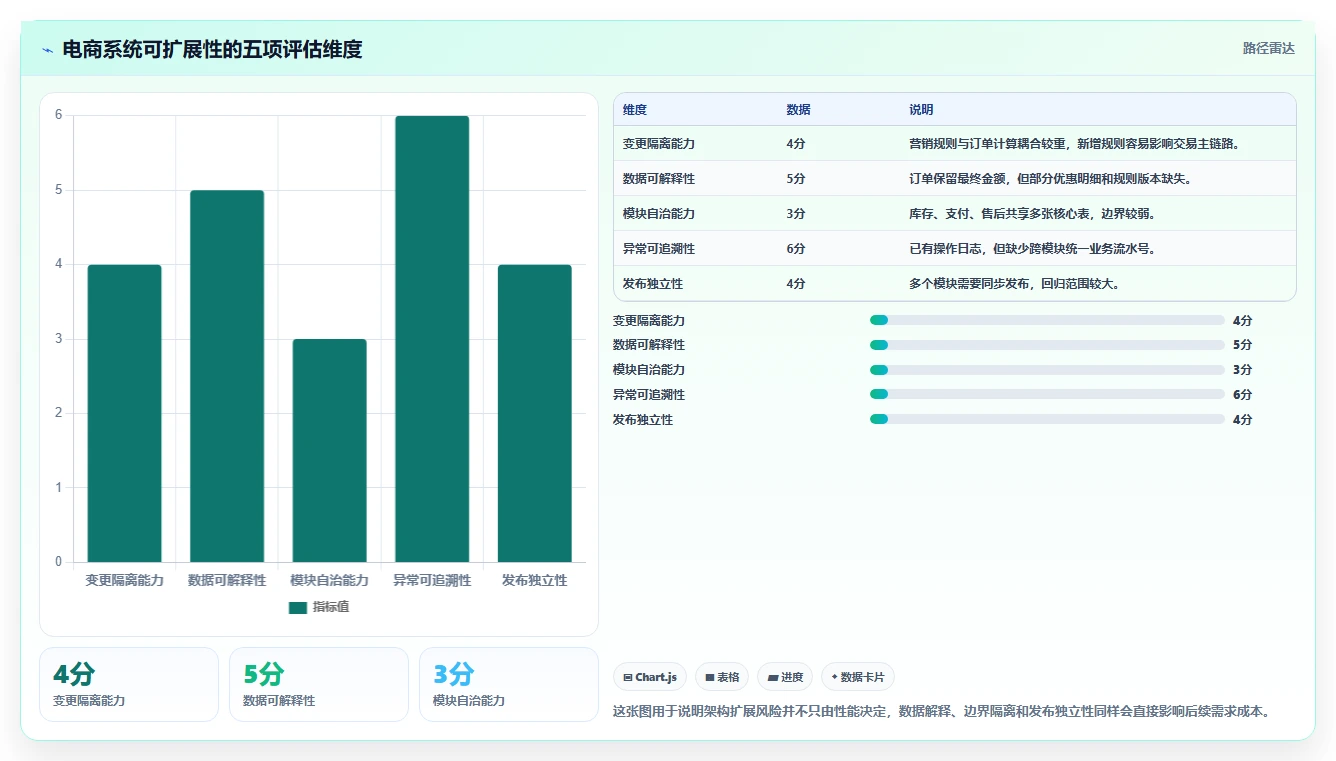Click the 进度 tag chip
This screenshot has width=1336, height=761.
tap(785, 677)
